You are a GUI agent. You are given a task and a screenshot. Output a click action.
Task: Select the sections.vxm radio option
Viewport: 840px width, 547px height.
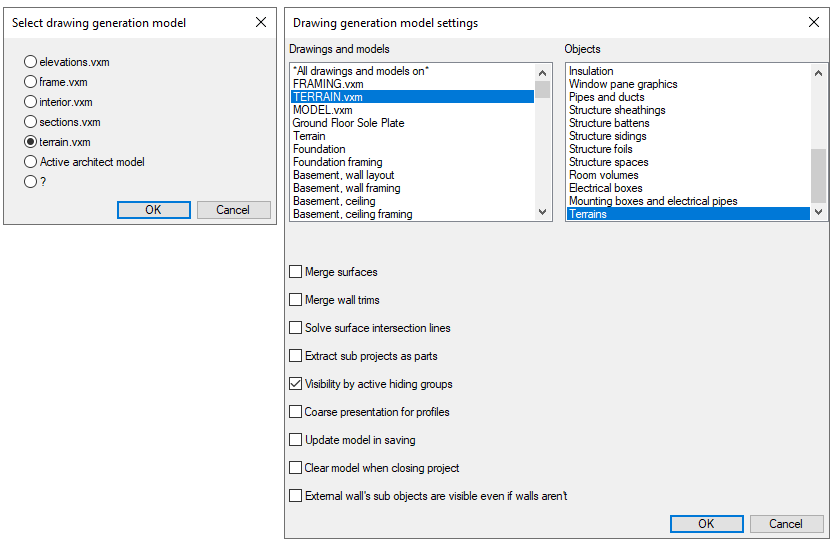(31, 122)
